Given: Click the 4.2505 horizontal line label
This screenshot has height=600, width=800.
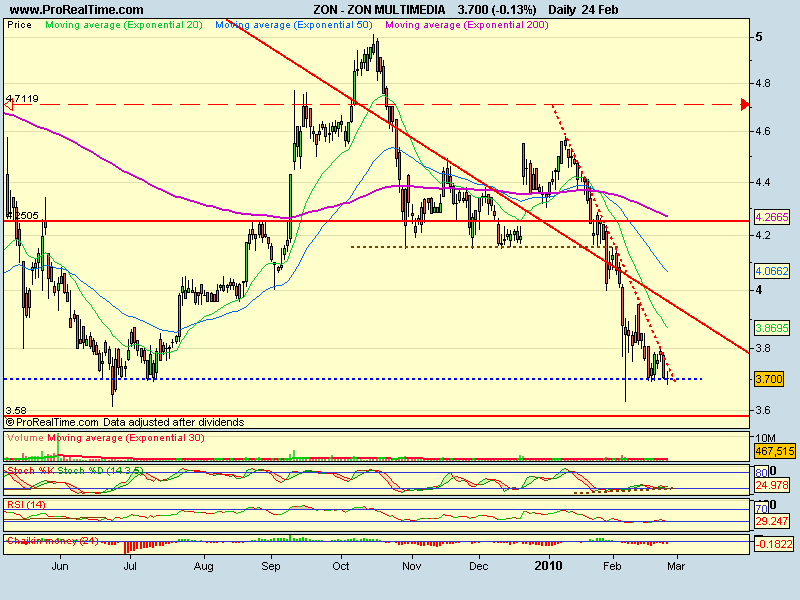Looking at the screenshot, I should 22,215.
